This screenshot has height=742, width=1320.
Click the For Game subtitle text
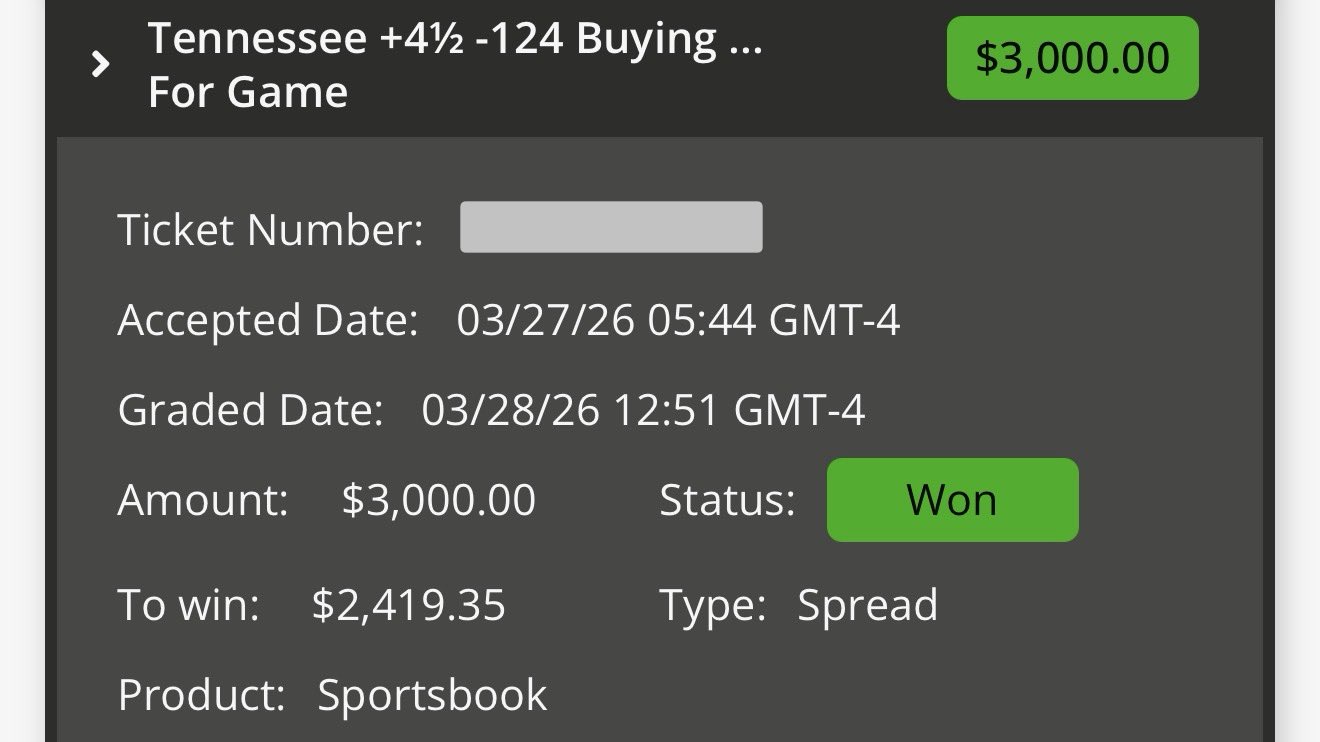pyautogui.click(x=248, y=93)
